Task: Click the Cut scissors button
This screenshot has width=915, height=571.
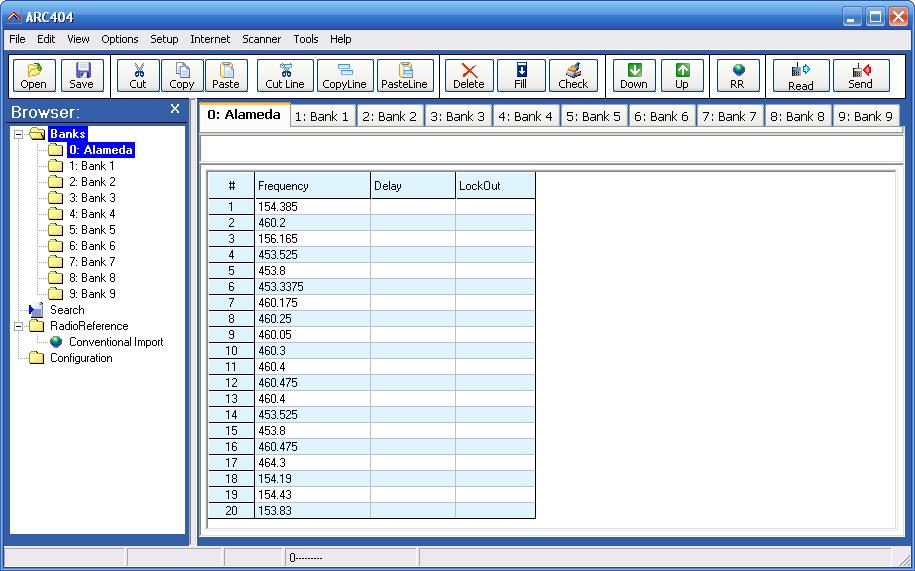Action: (x=138, y=76)
